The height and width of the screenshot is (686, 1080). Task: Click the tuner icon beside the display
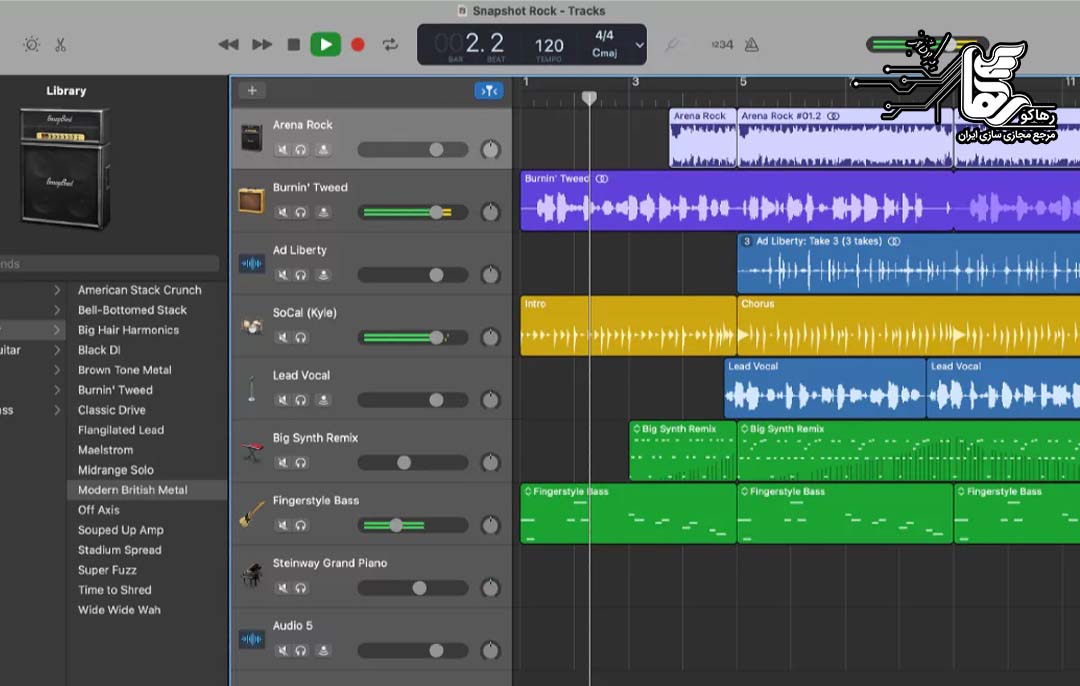[673, 45]
